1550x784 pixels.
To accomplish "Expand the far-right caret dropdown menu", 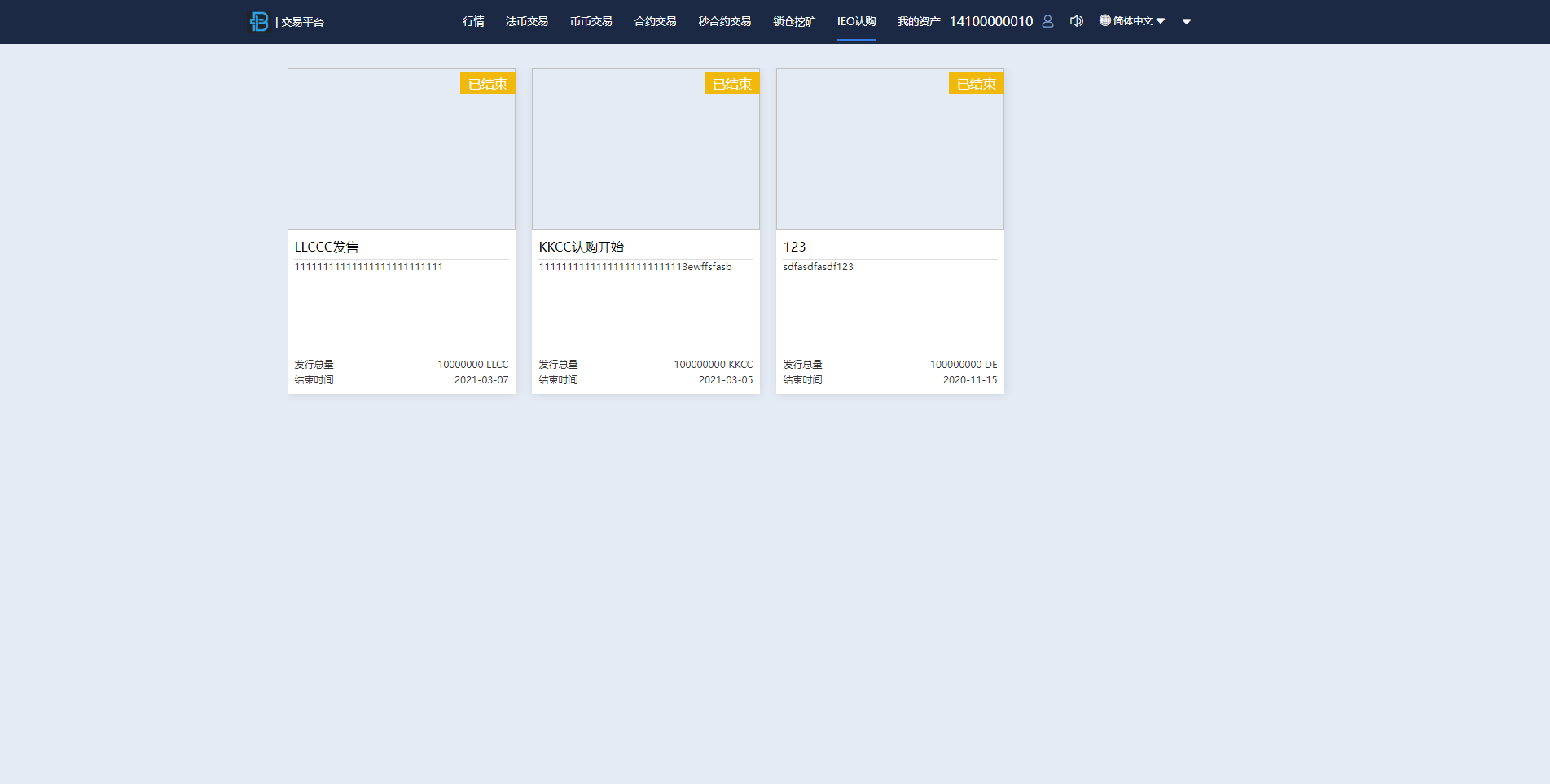I will pos(1187,22).
